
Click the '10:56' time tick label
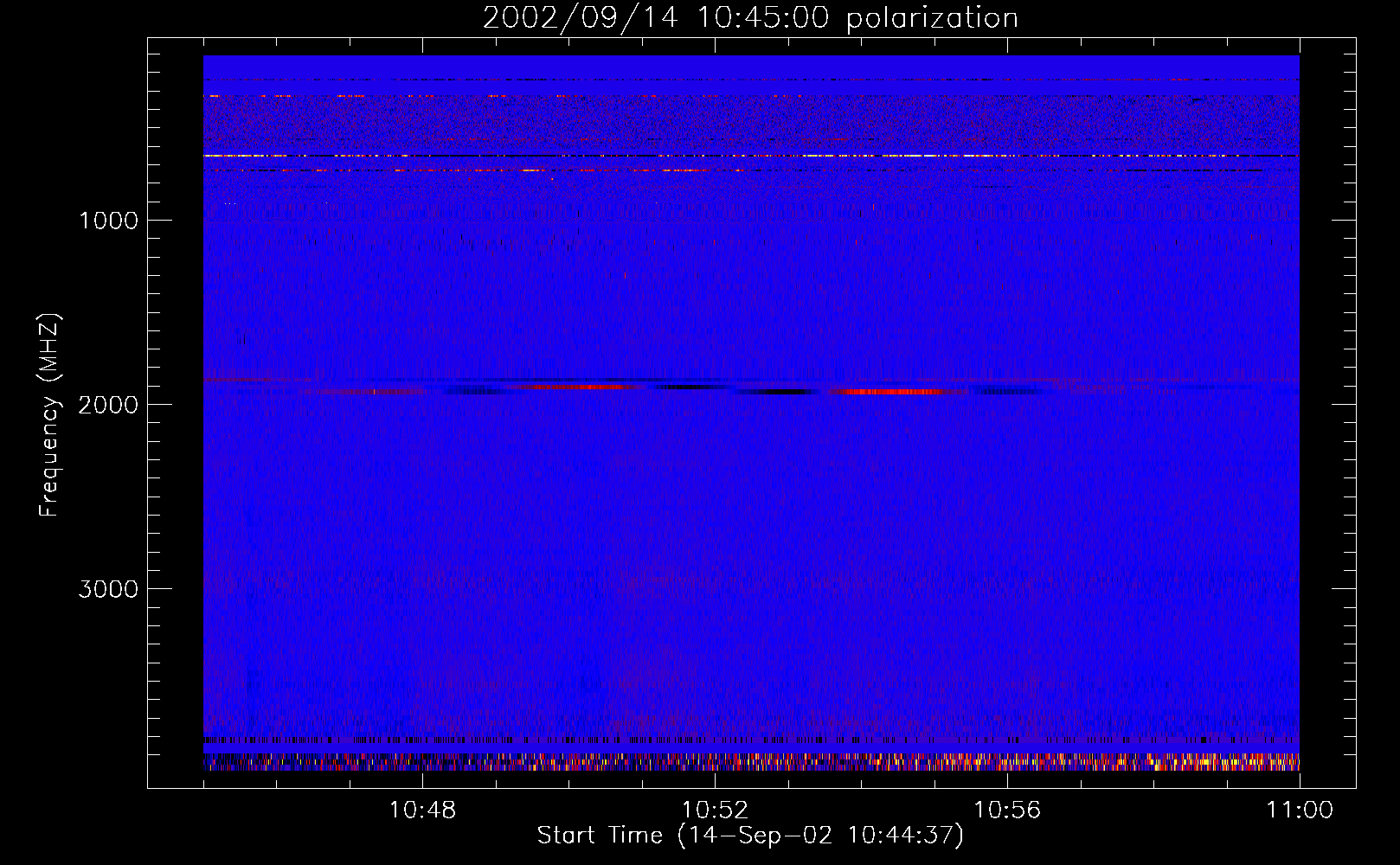(1007, 811)
